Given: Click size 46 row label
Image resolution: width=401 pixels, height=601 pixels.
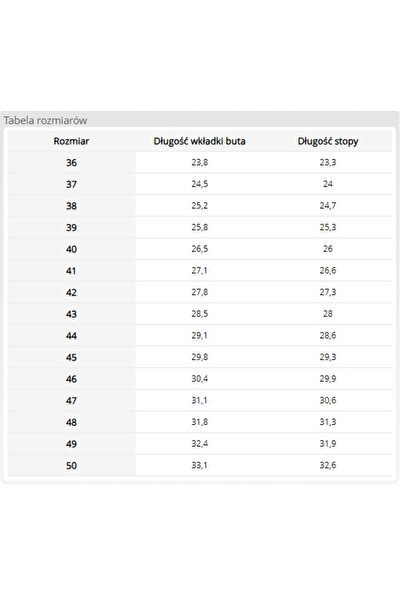Looking at the screenshot, I should tap(71, 379).
